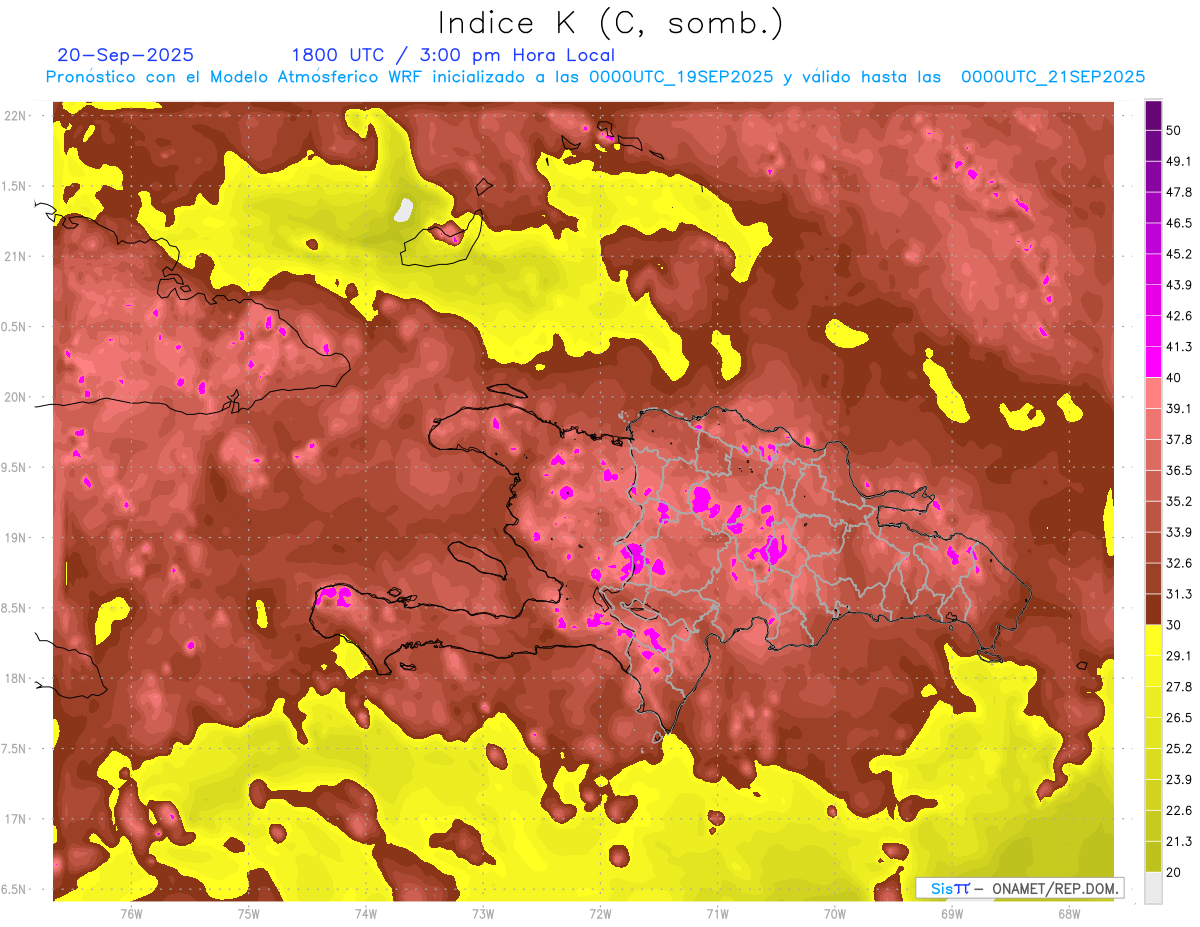Click legend value '31.3'

point(1179,594)
